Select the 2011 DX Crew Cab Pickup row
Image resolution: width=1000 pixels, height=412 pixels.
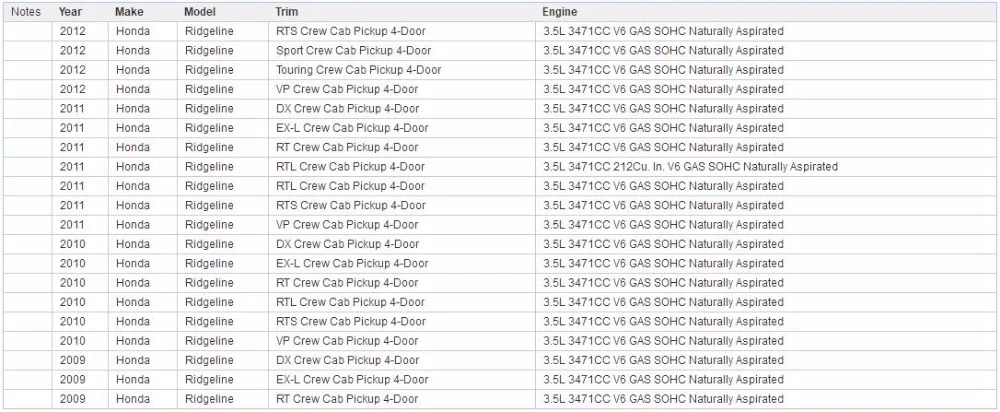500,108
